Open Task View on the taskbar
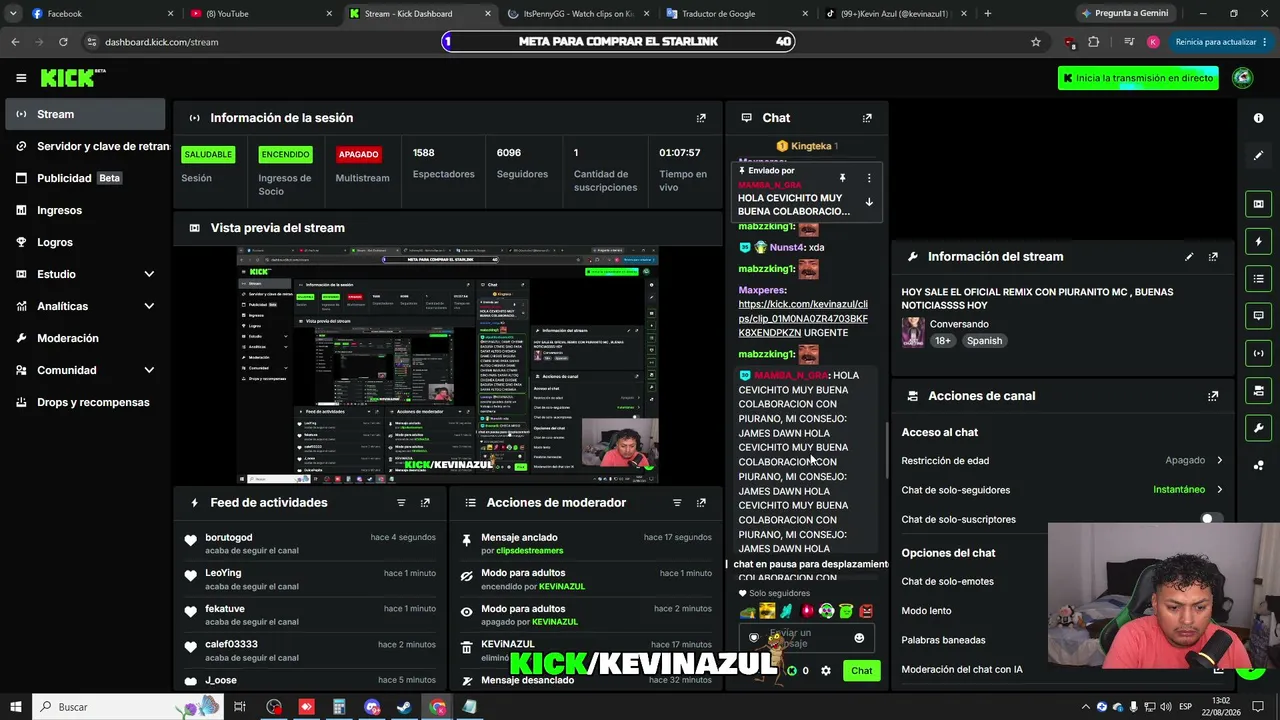Screen dimensions: 1280x720 click(240, 707)
